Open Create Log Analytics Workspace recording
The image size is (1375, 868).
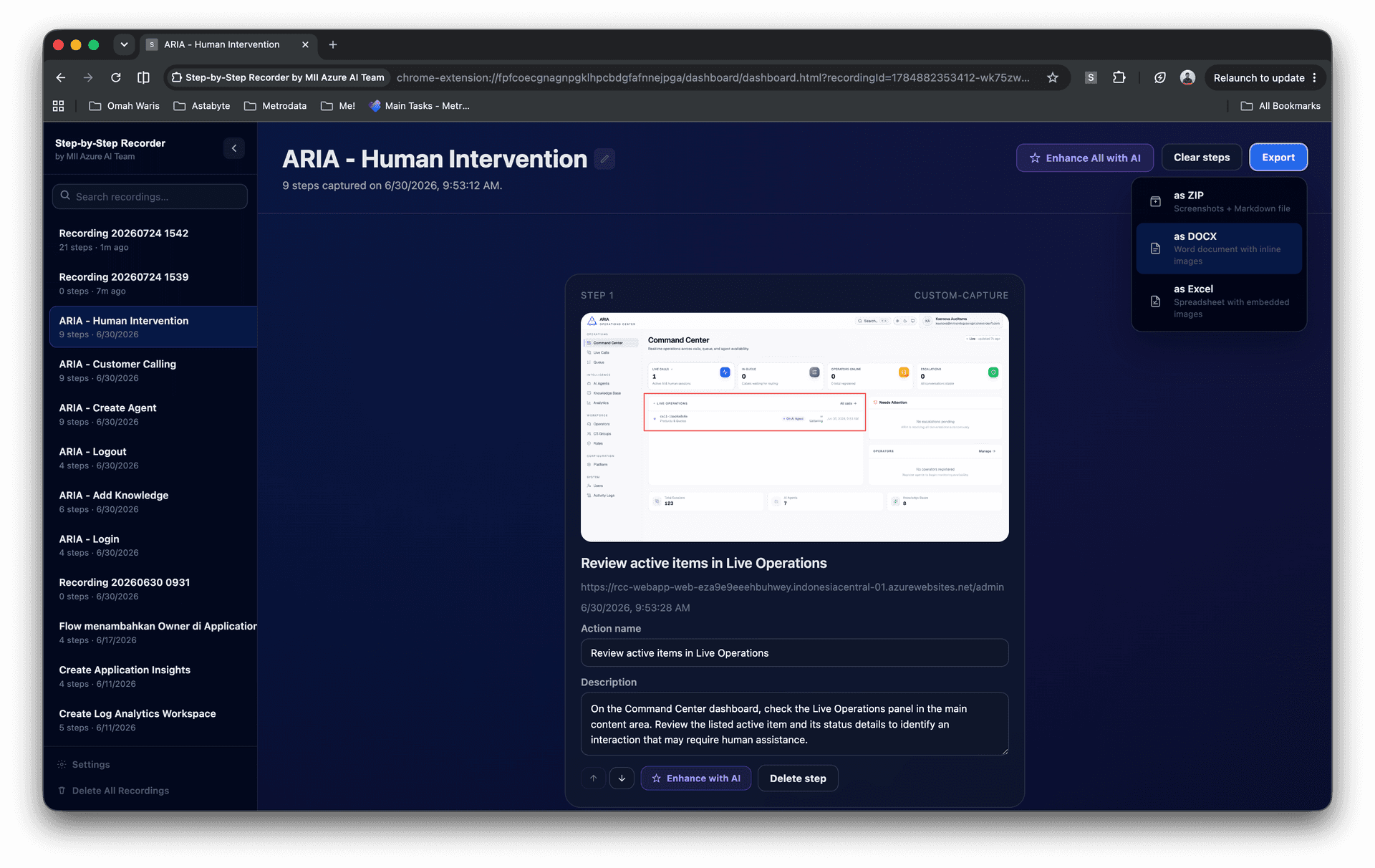tap(153, 720)
